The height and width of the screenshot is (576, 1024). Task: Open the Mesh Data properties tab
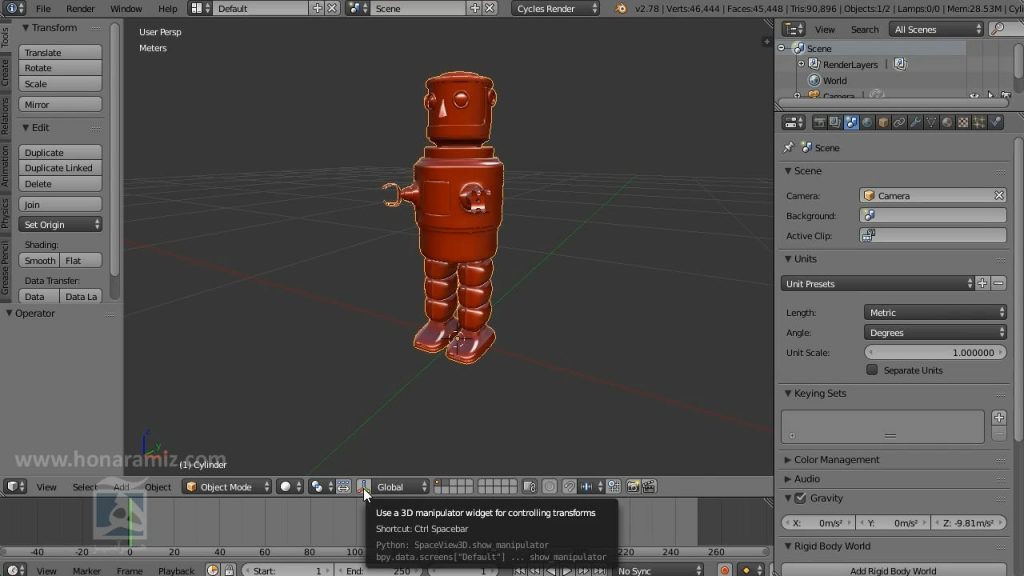[x=931, y=122]
